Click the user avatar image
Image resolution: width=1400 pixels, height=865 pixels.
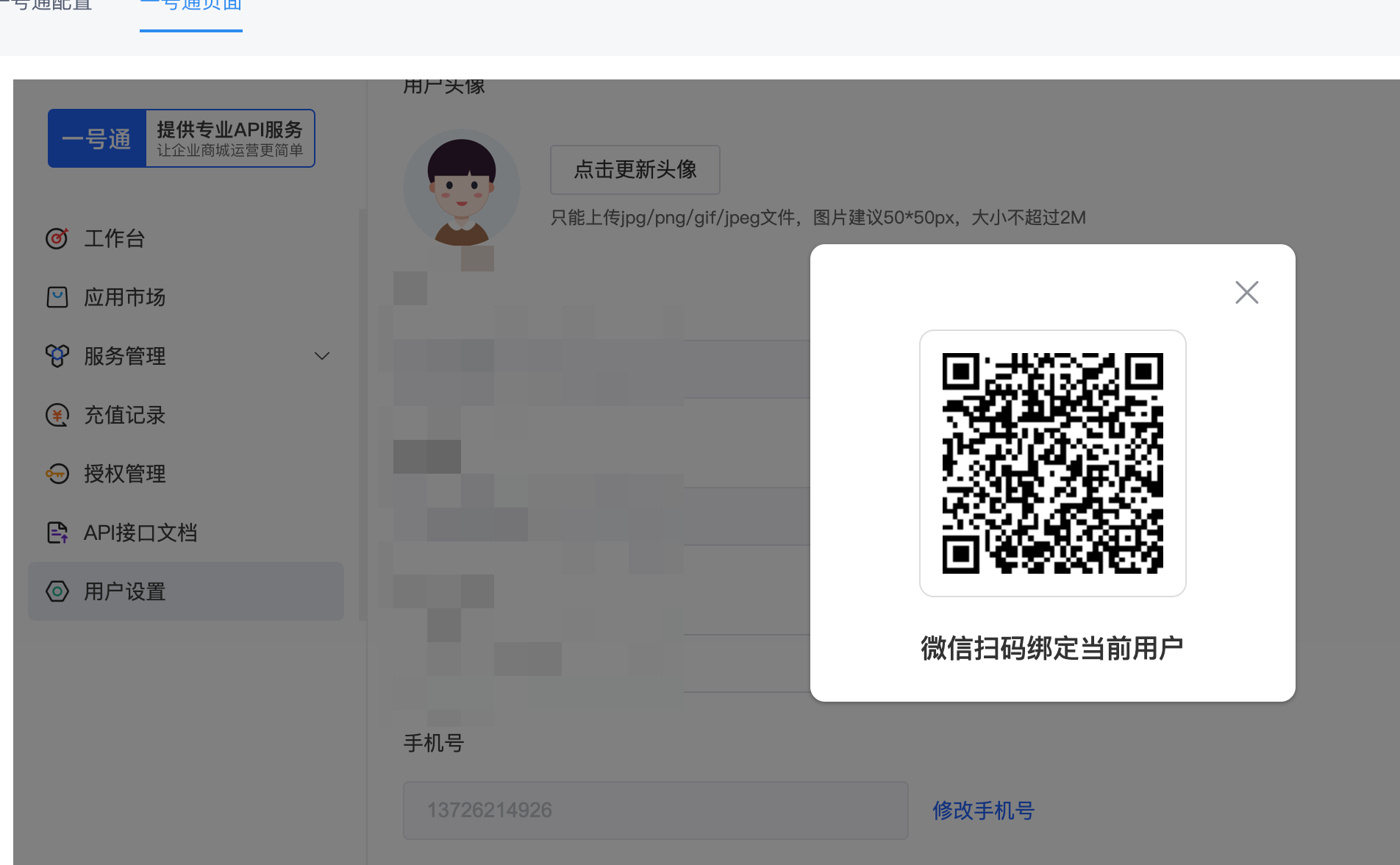(x=462, y=188)
